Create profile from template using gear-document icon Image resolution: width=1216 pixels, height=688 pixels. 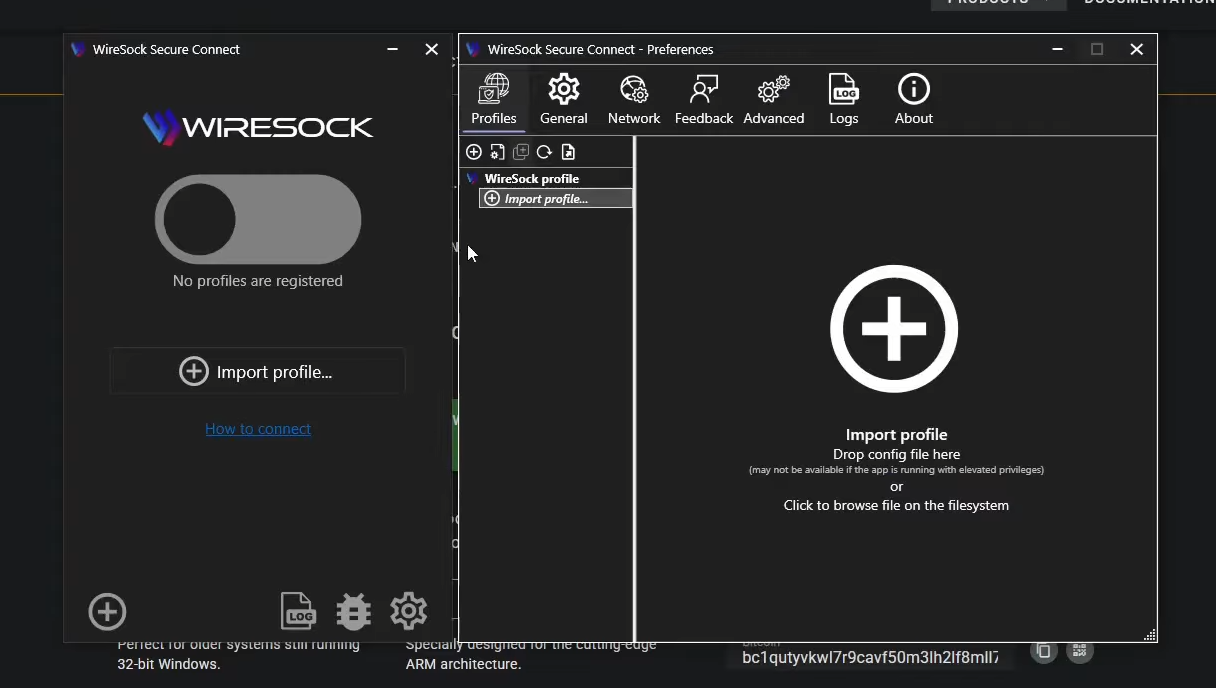pyautogui.click(x=497, y=151)
